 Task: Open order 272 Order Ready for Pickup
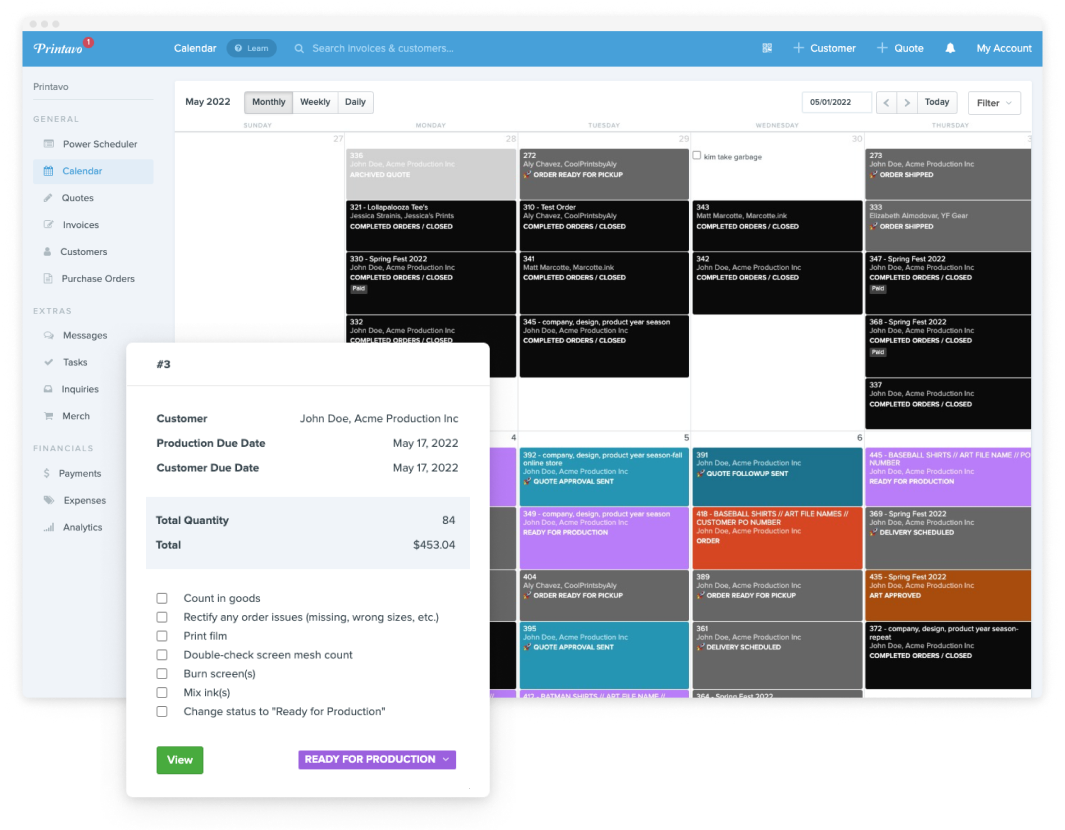tap(604, 174)
